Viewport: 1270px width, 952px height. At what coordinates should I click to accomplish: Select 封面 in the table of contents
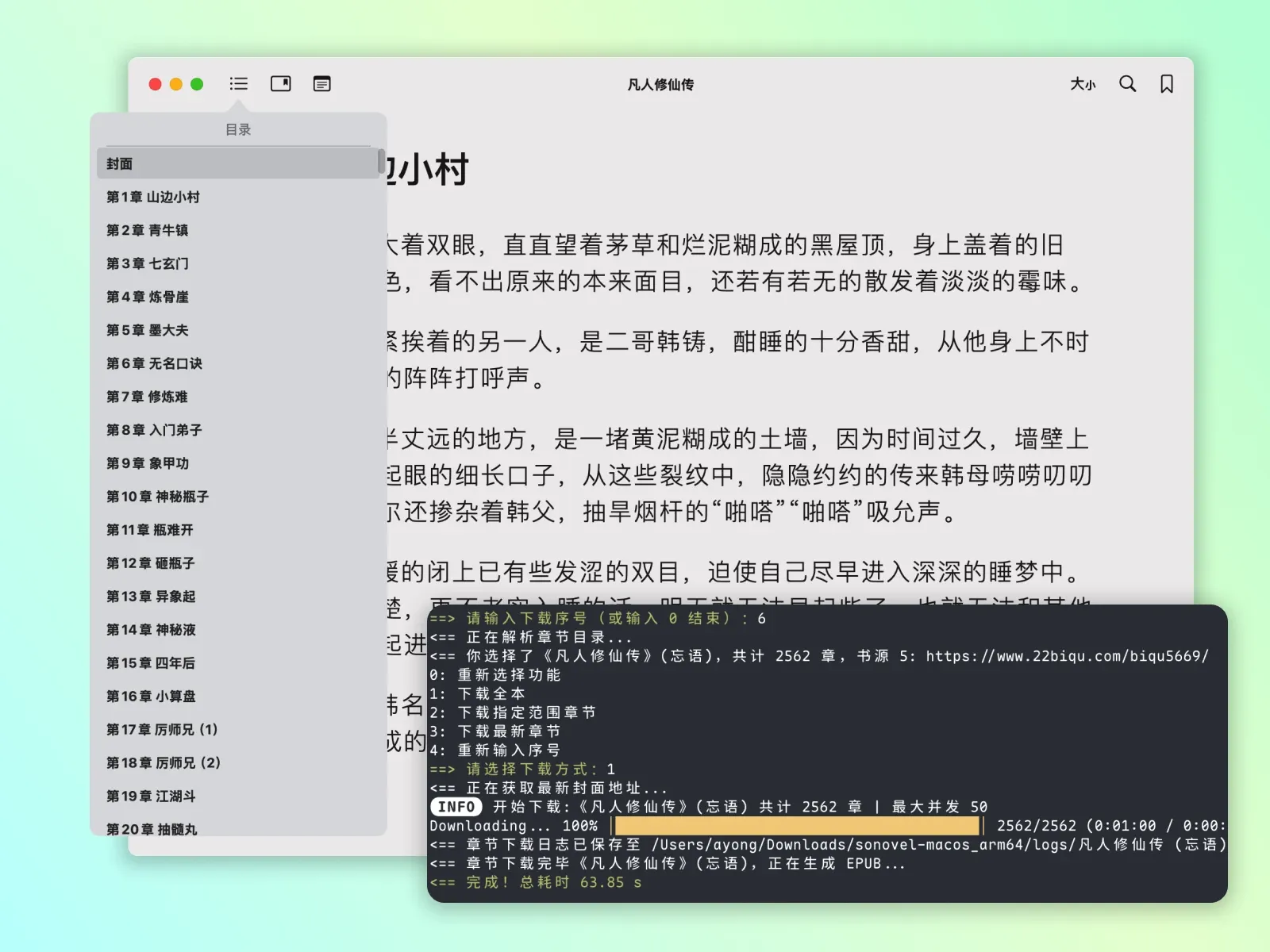pyautogui.click(x=237, y=163)
